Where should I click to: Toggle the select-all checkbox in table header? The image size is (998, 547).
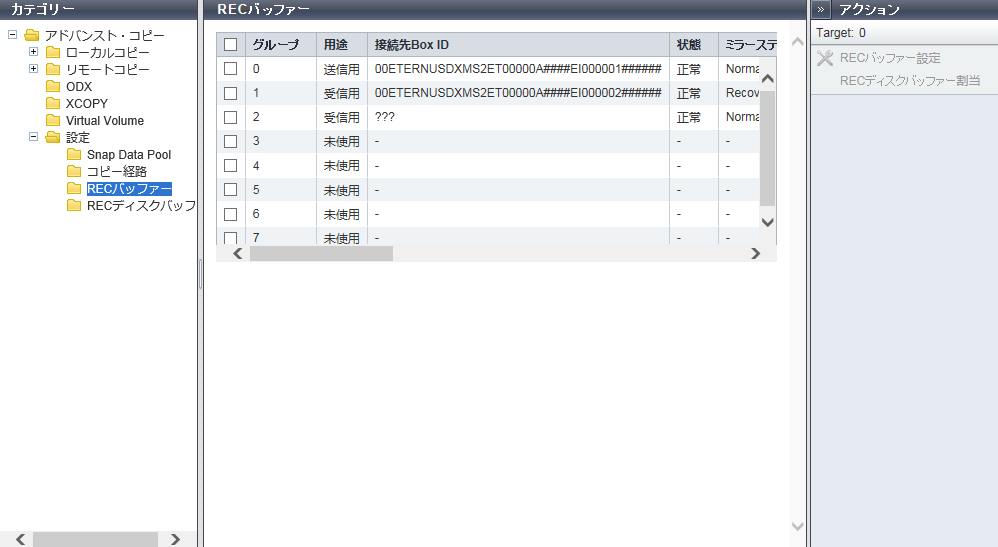tap(231, 45)
